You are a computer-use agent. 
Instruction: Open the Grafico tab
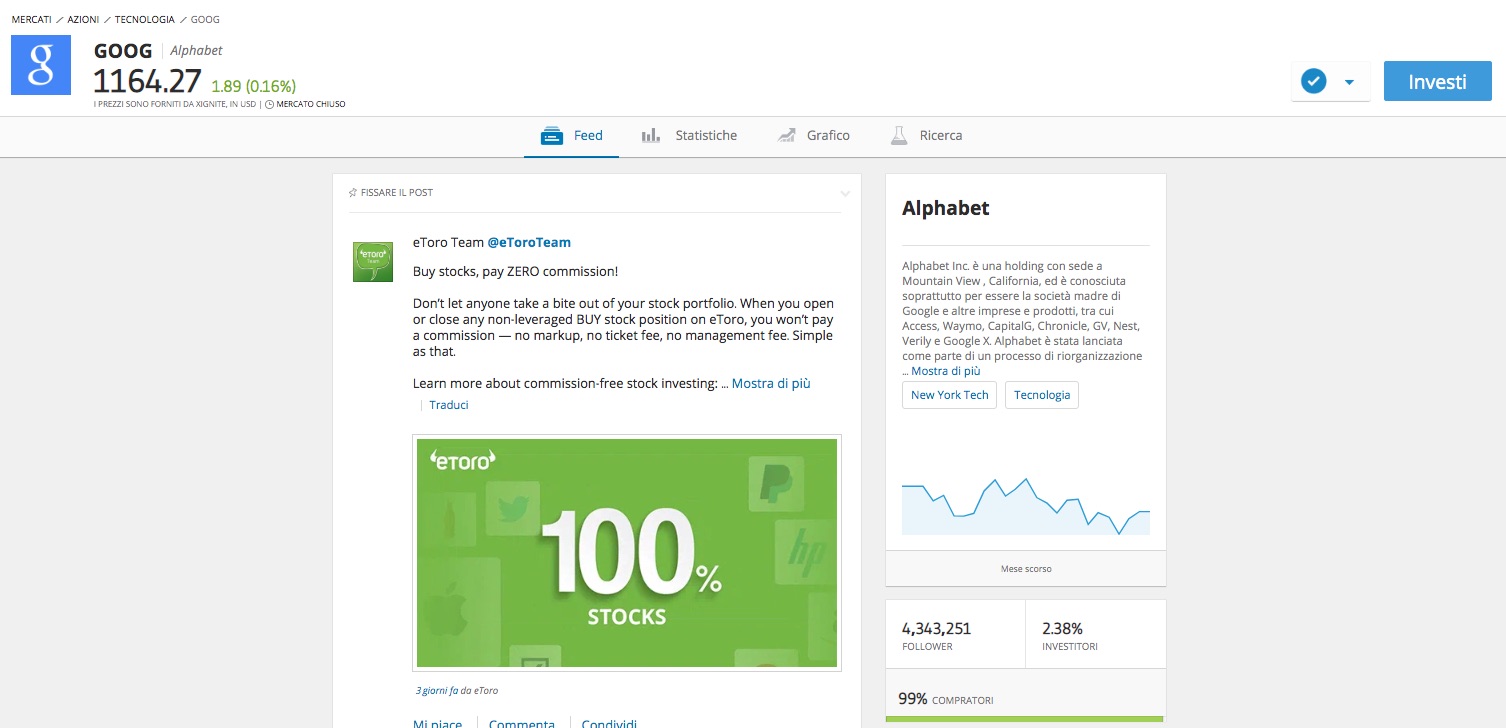click(813, 136)
